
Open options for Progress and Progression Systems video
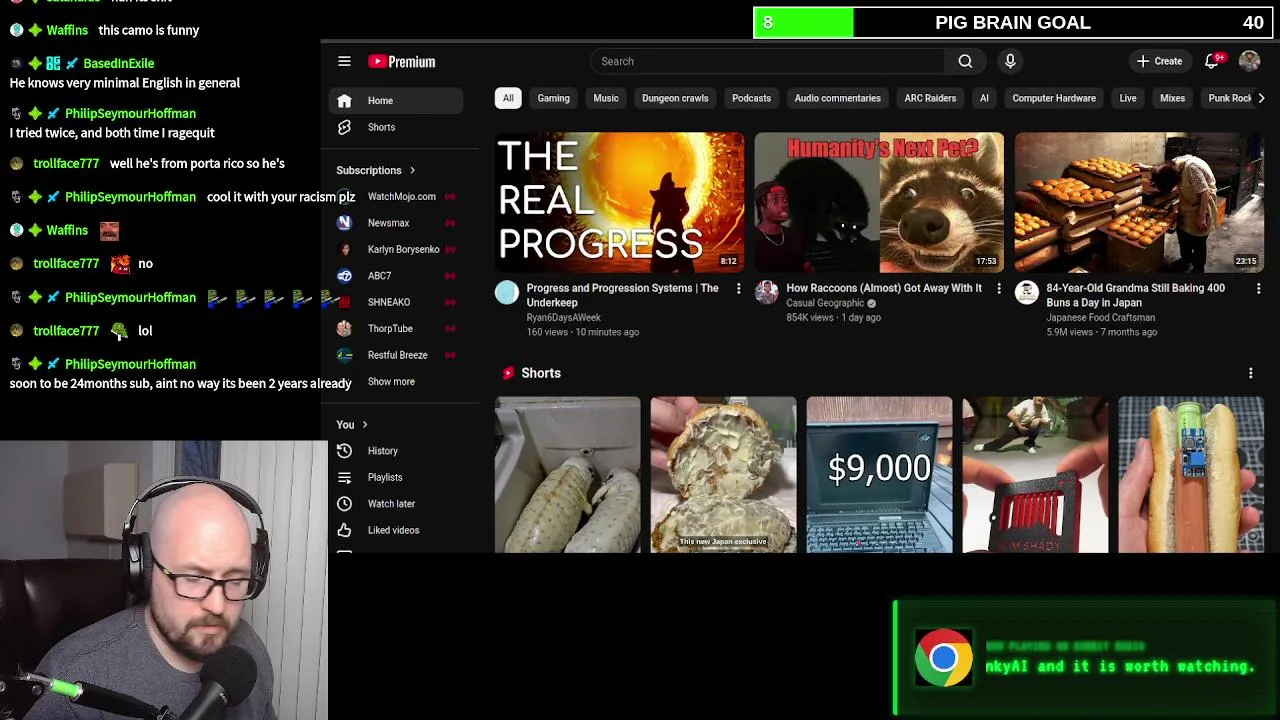pos(738,288)
